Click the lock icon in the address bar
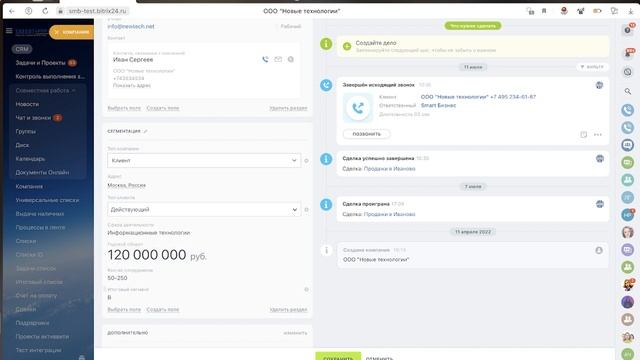Screen dimensions: 640x360 [60, 11]
